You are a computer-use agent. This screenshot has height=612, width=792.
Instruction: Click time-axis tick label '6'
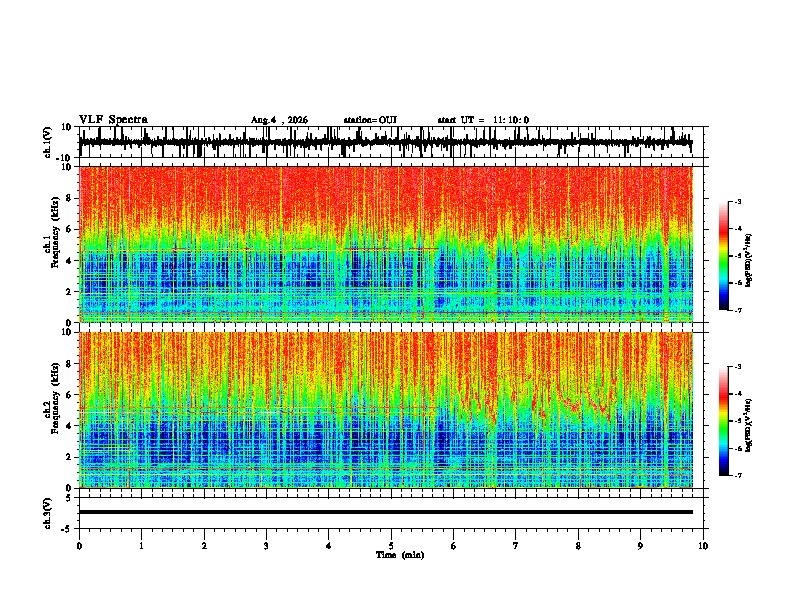click(x=454, y=546)
